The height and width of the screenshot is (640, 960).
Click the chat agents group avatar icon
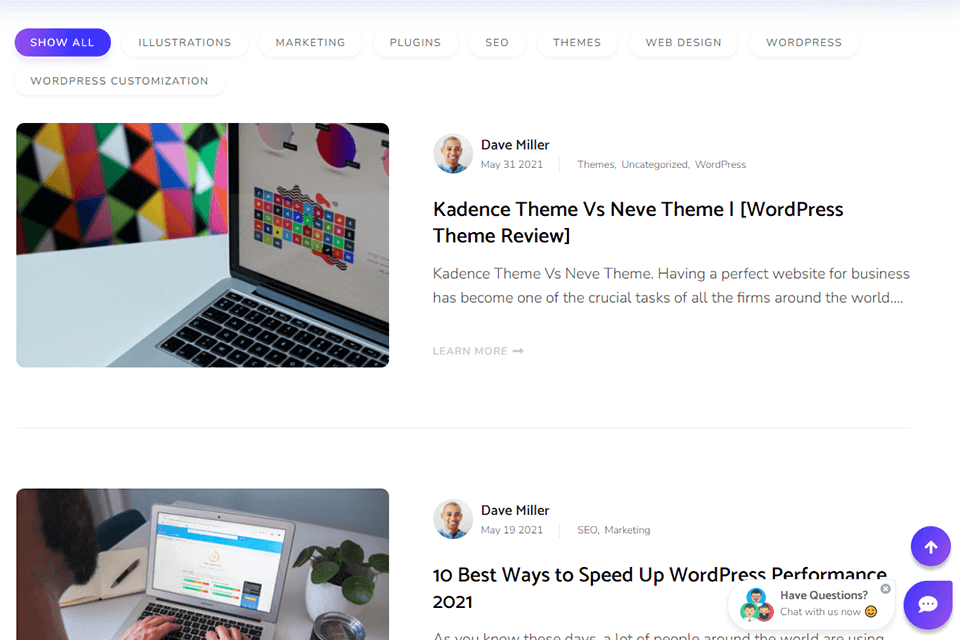(x=757, y=604)
